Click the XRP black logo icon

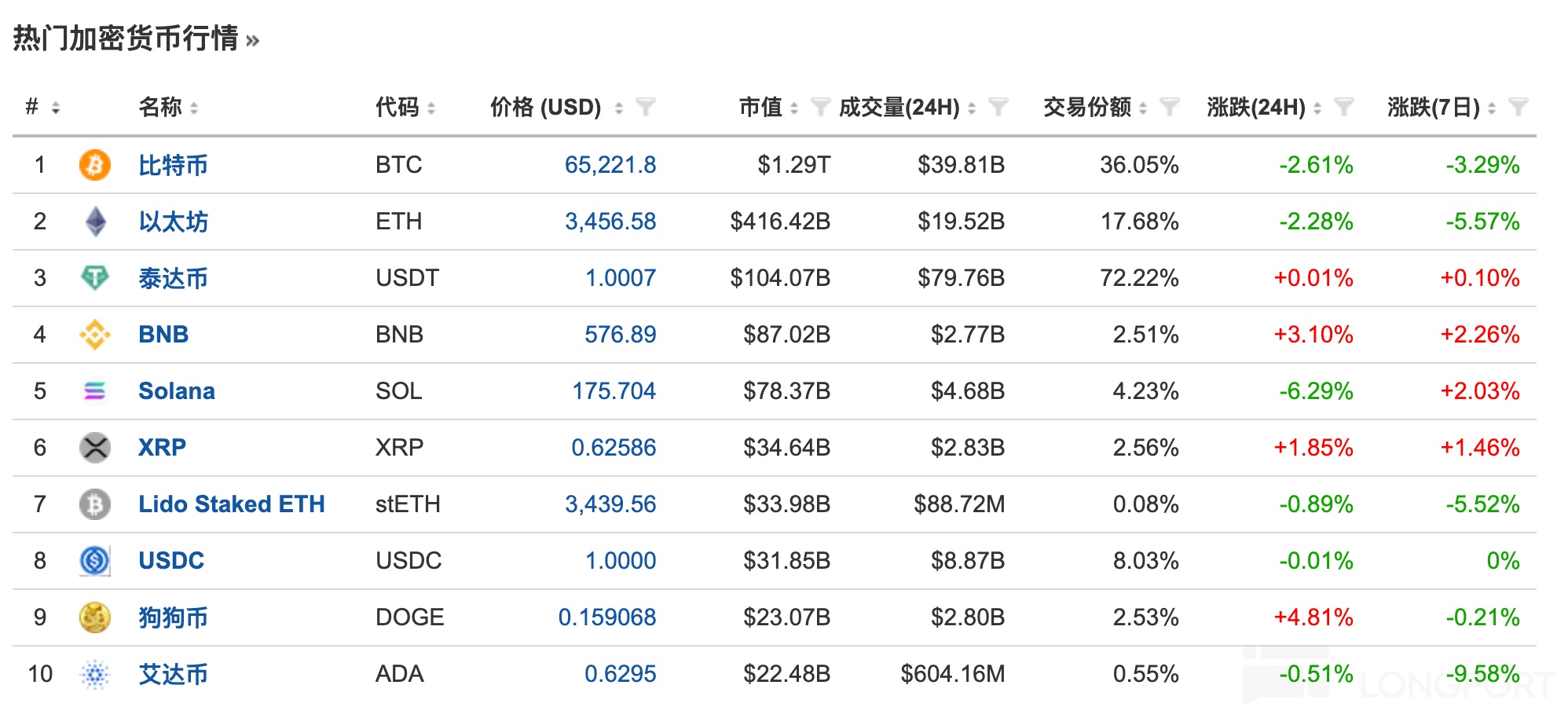95,448
